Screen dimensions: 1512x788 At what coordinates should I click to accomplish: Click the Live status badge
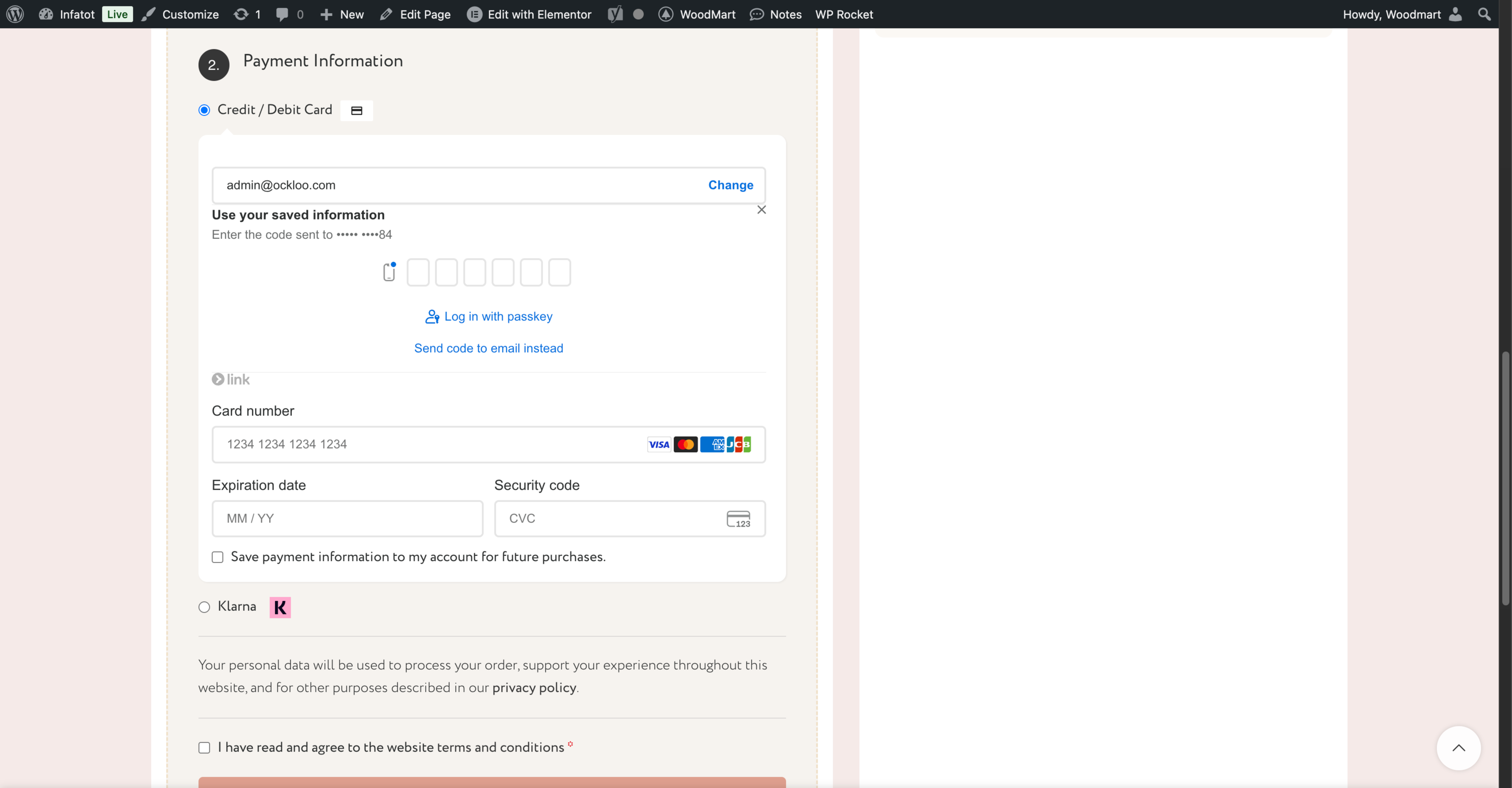pos(117,14)
